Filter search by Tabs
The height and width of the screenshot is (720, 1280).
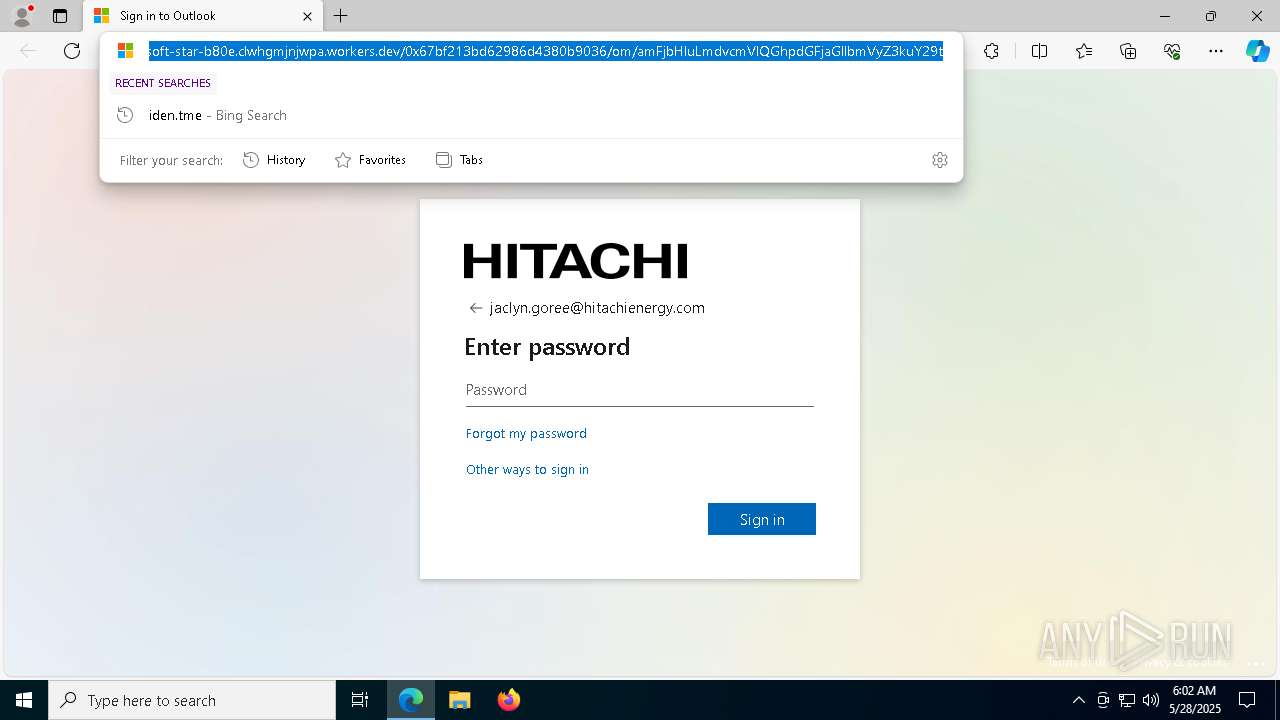click(x=460, y=160)
